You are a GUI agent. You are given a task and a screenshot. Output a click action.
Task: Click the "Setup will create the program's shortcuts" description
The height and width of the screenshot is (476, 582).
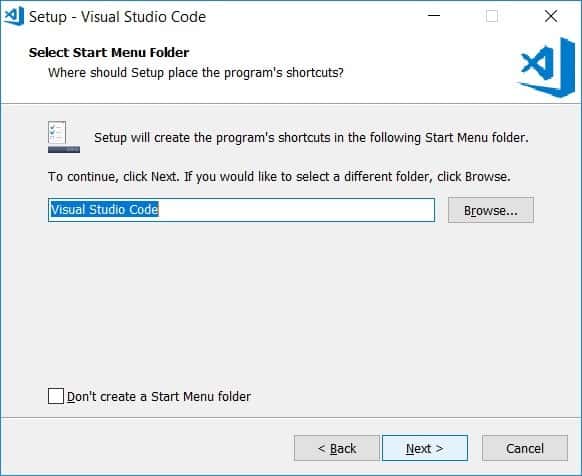coord(311,138)
